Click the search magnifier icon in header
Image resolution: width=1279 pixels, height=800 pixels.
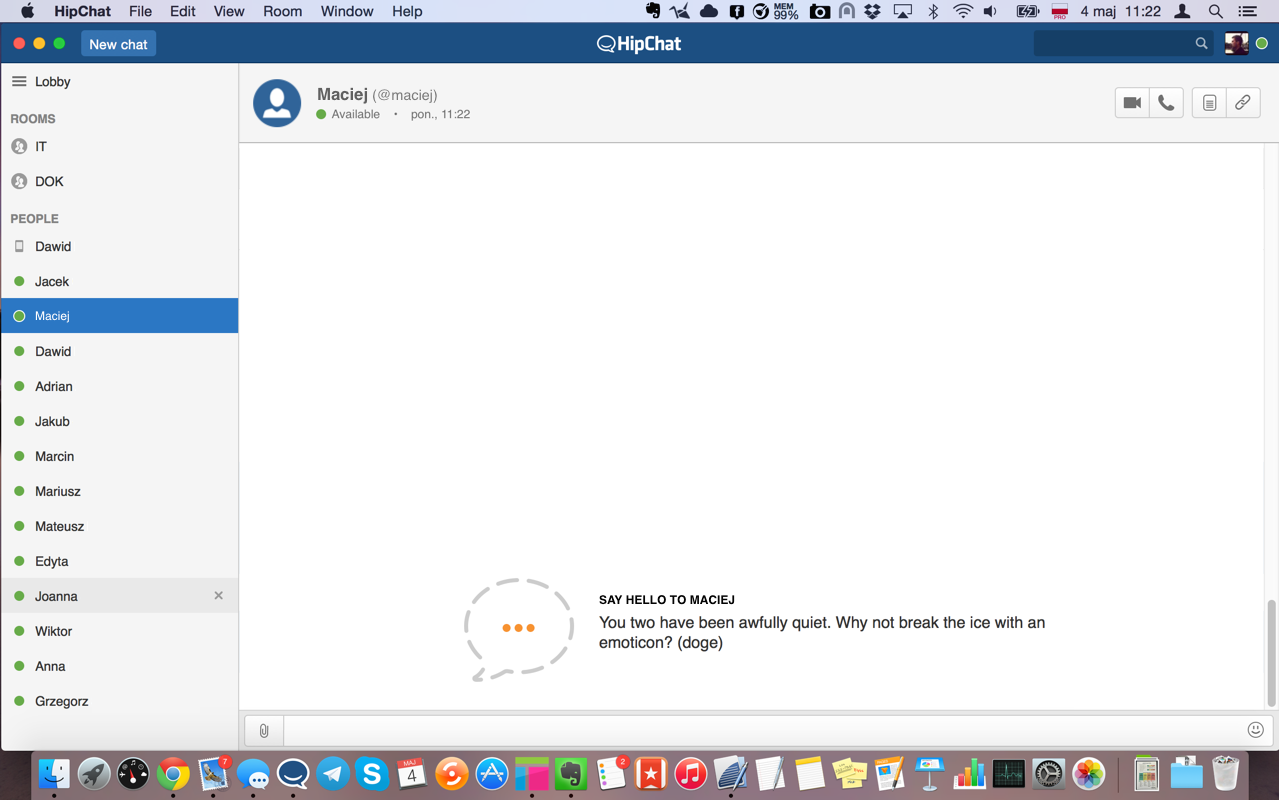tap(1201, 44)
